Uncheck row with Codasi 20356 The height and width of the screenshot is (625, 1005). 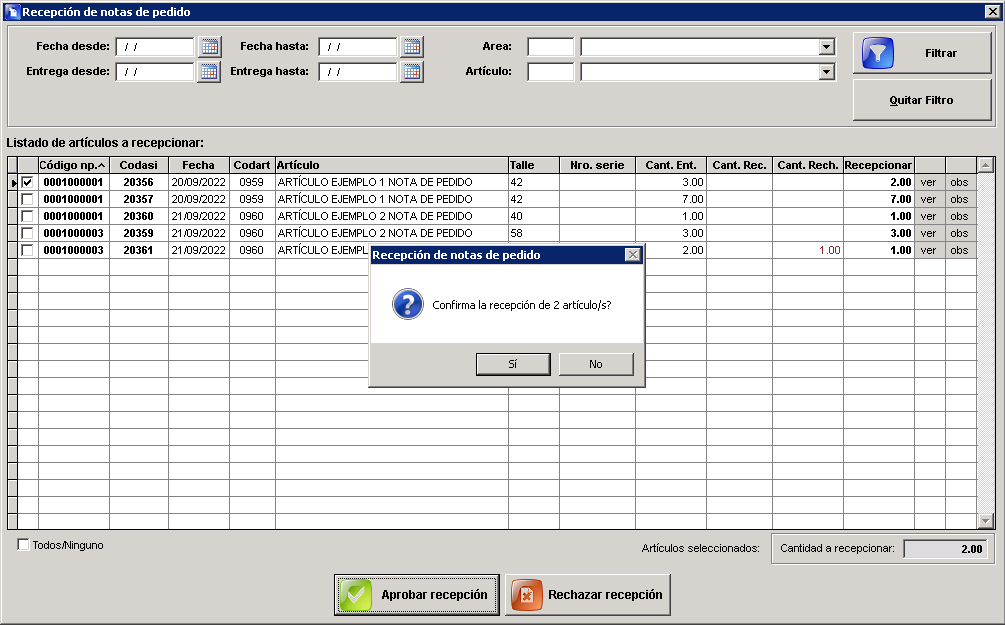pos(28,183)
